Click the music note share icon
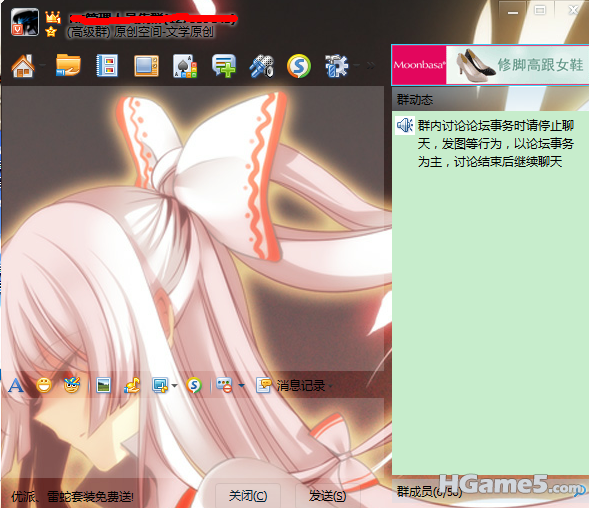This screenshot has width=589, height=508. point(132,385)
